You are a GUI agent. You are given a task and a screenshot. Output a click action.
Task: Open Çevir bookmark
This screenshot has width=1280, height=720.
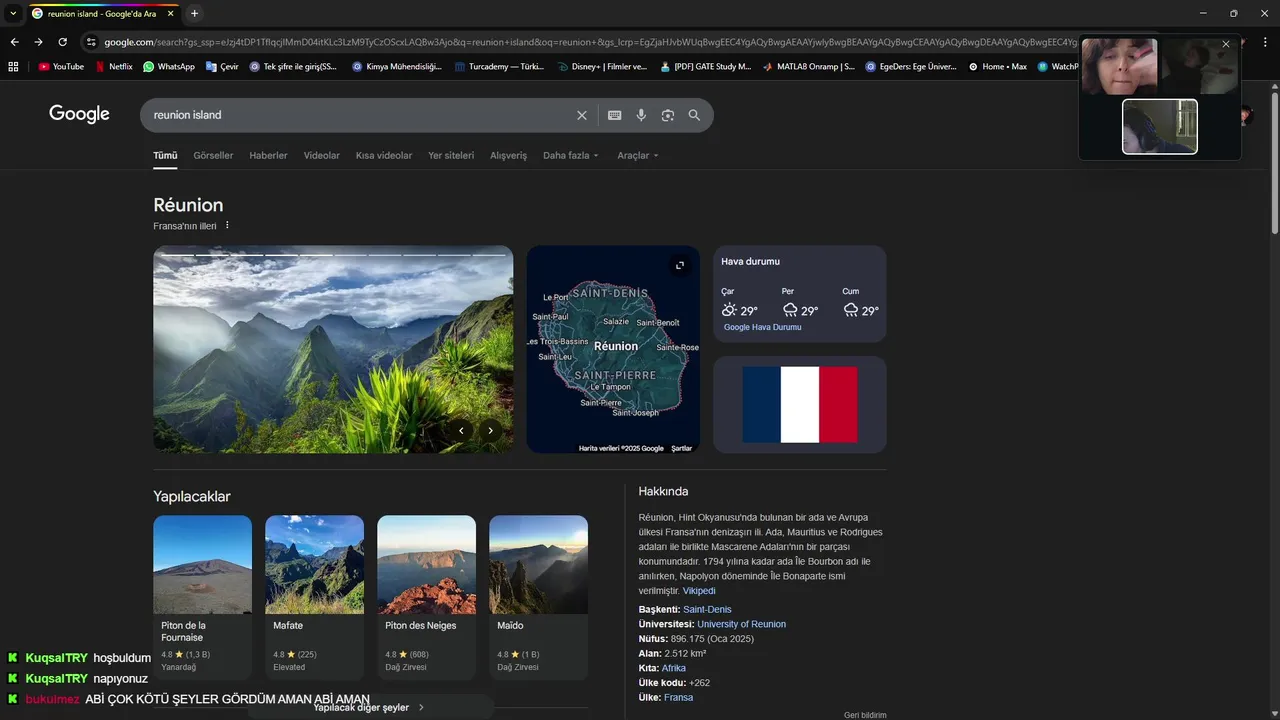(222, 67)
